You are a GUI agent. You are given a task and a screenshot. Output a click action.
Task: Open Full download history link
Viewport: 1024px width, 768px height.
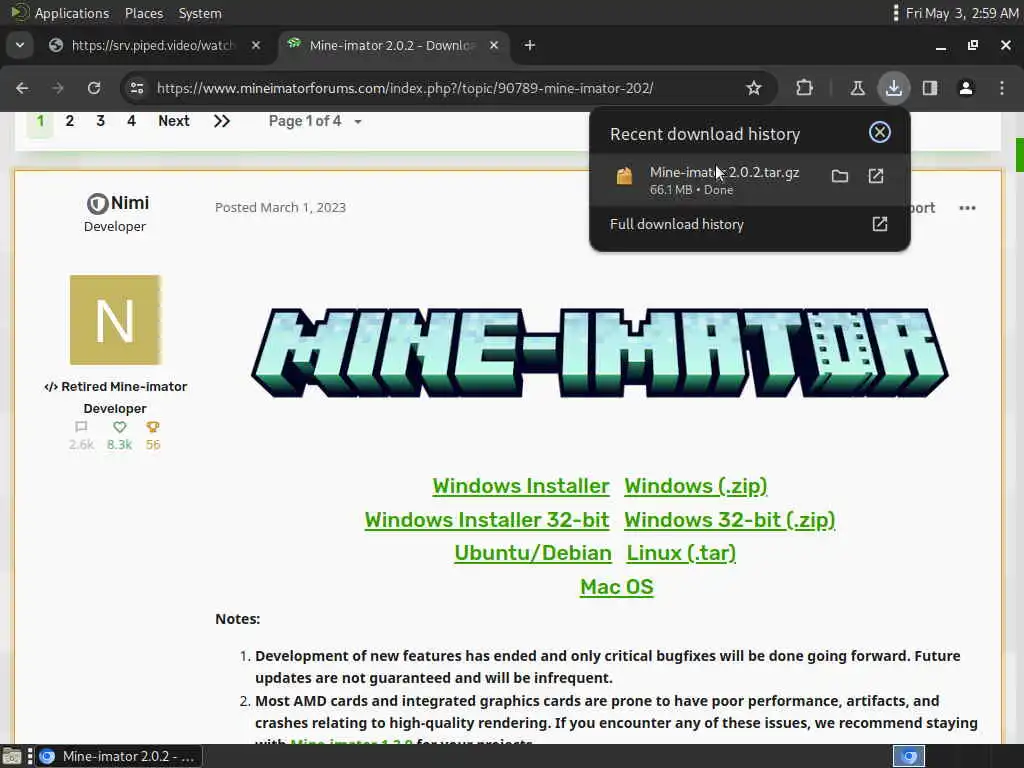point(749,224)
